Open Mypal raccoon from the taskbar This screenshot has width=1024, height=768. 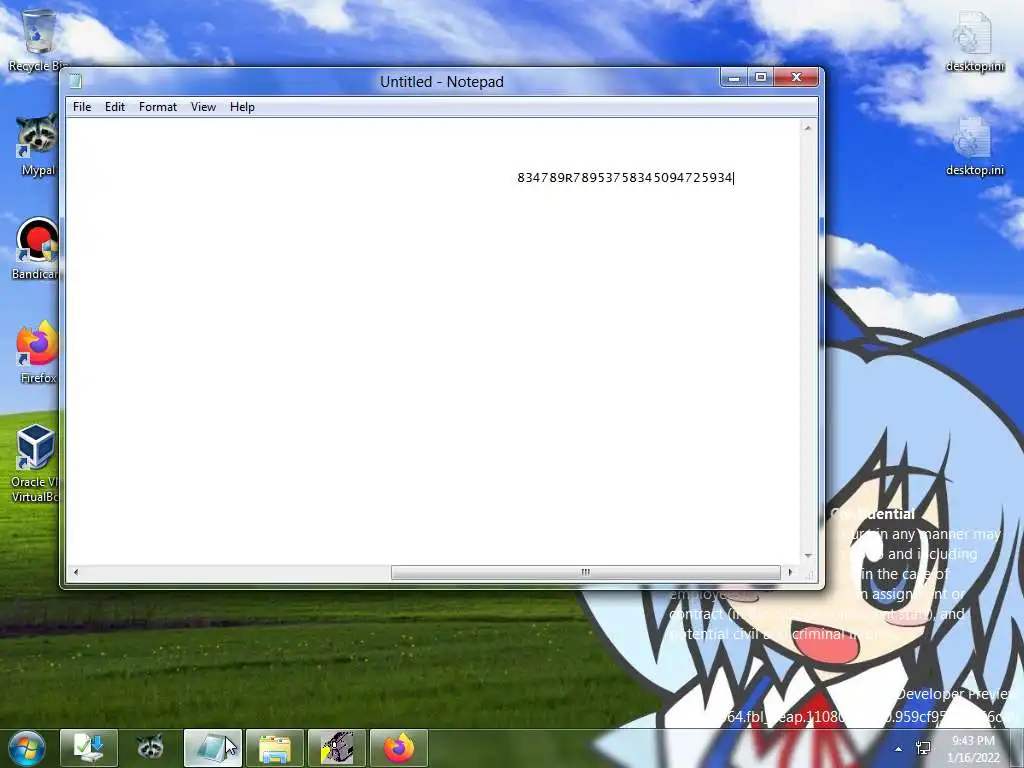[151, 748]
